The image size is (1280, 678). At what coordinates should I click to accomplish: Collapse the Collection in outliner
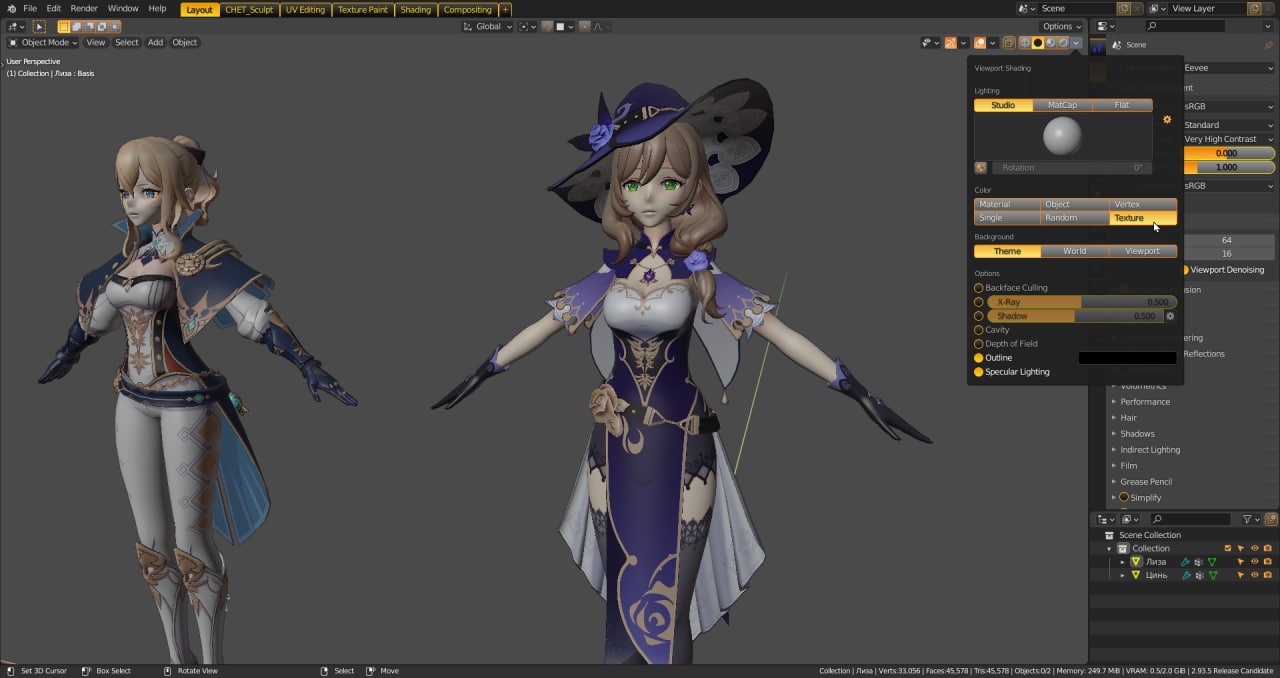(1109, 548)
